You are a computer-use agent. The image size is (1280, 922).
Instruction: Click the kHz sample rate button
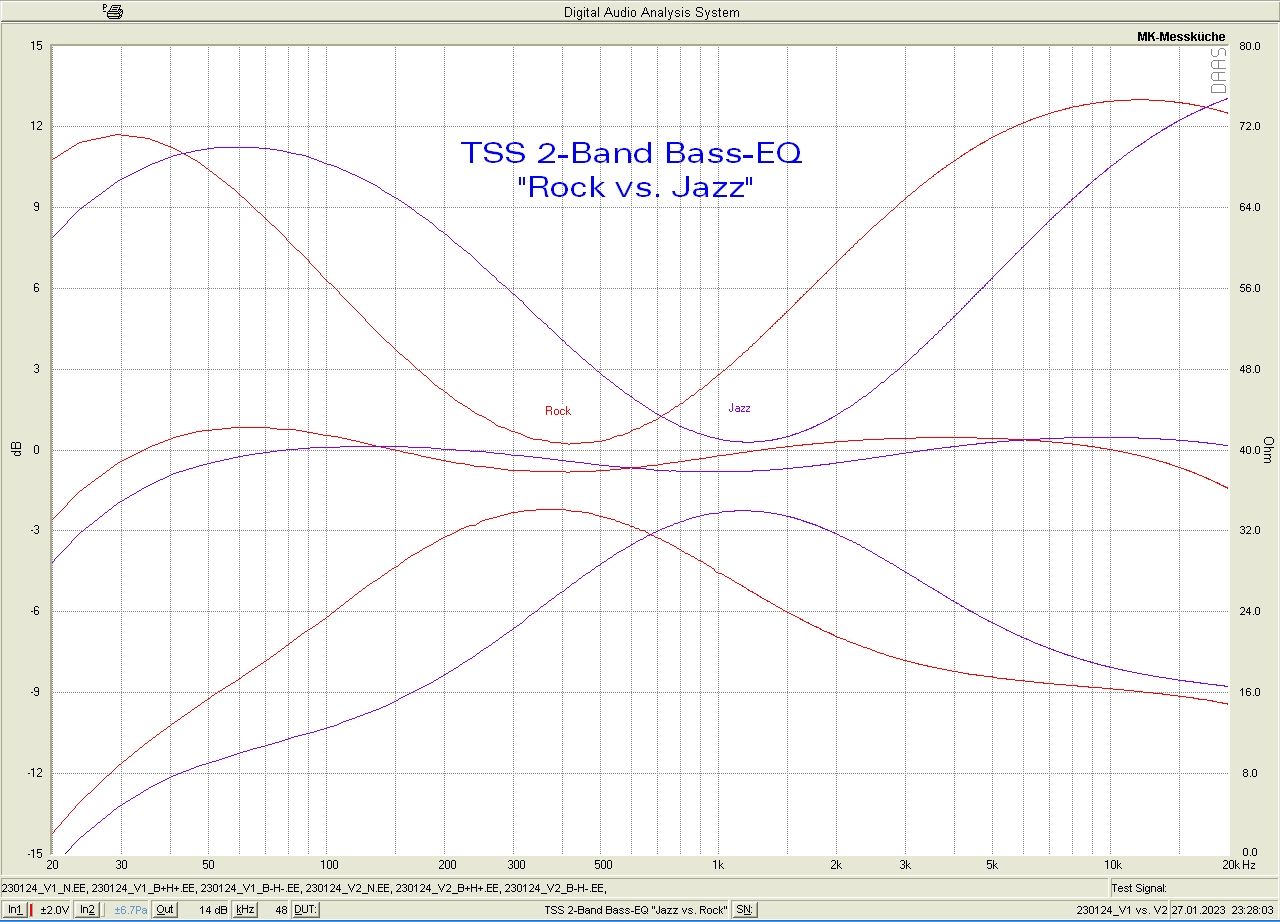(245, 910)
